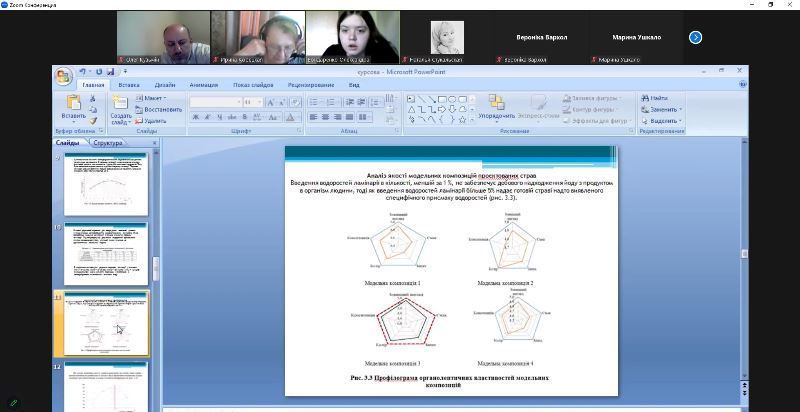Toggle italic text formatting

click(205, 117)
